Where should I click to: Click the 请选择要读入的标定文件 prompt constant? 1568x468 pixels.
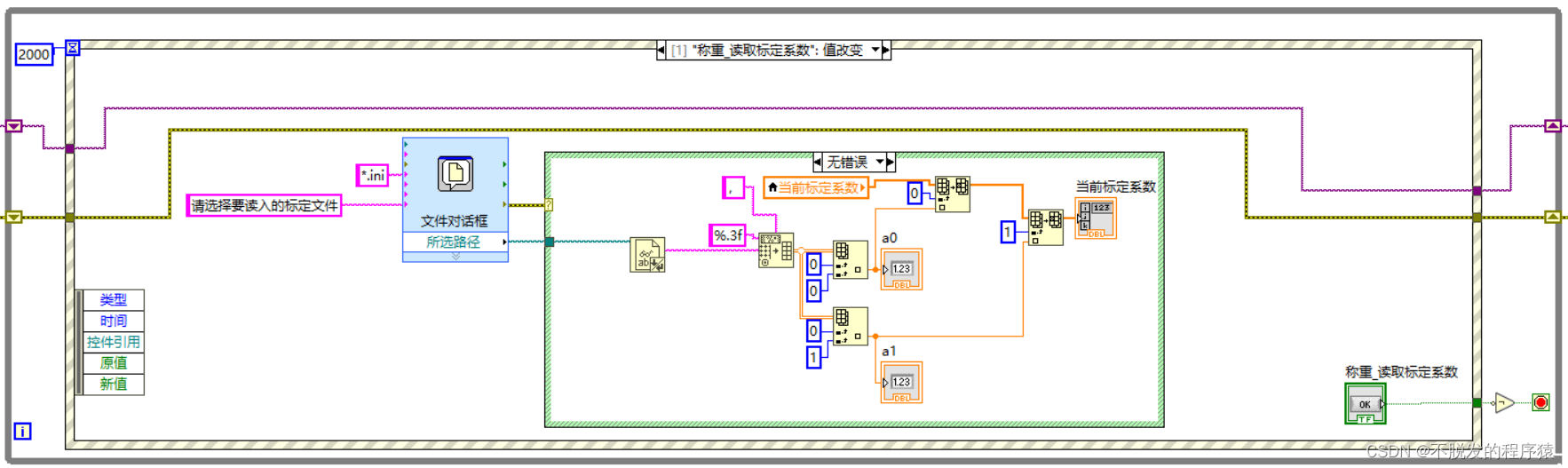(x=265, y=205)
